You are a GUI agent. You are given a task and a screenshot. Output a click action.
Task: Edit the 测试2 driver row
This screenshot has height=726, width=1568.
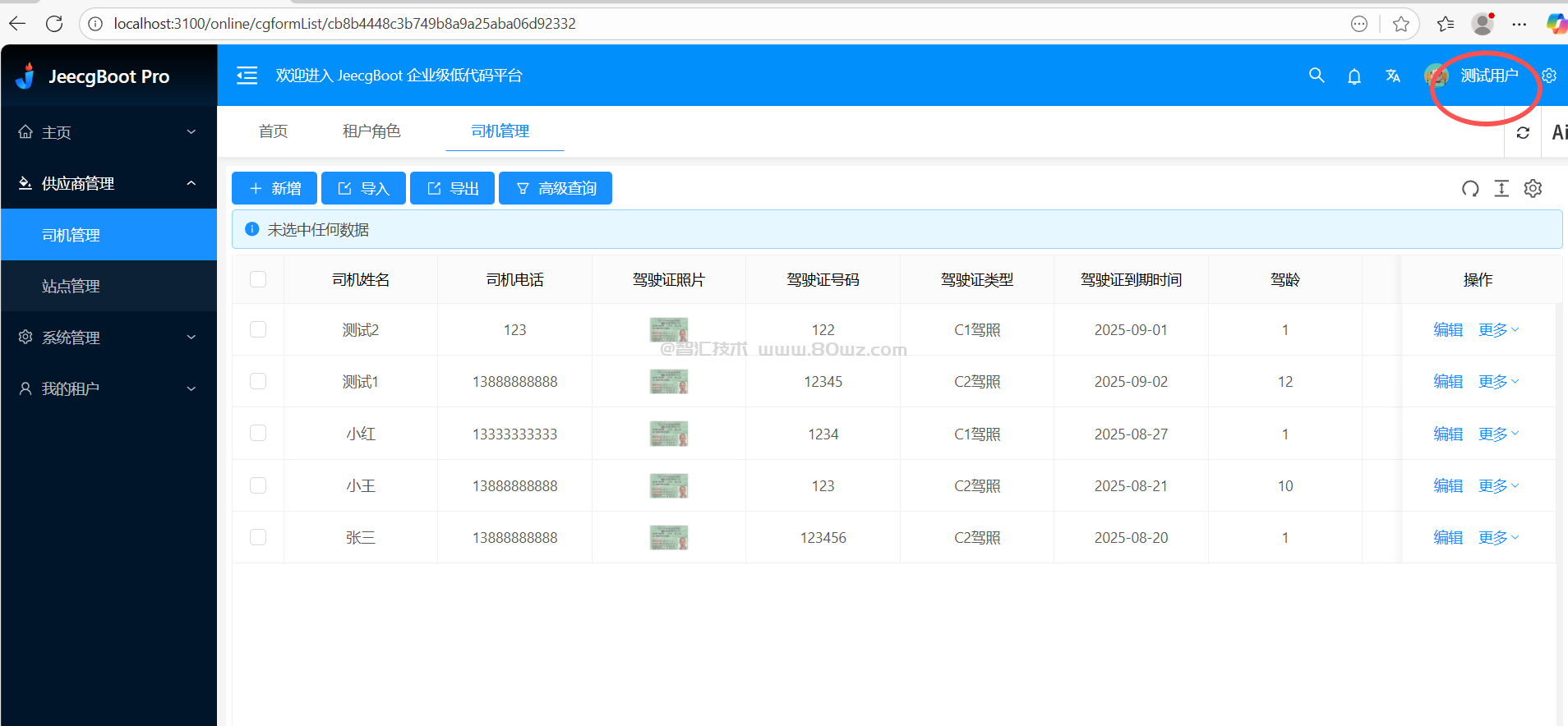1448,329
